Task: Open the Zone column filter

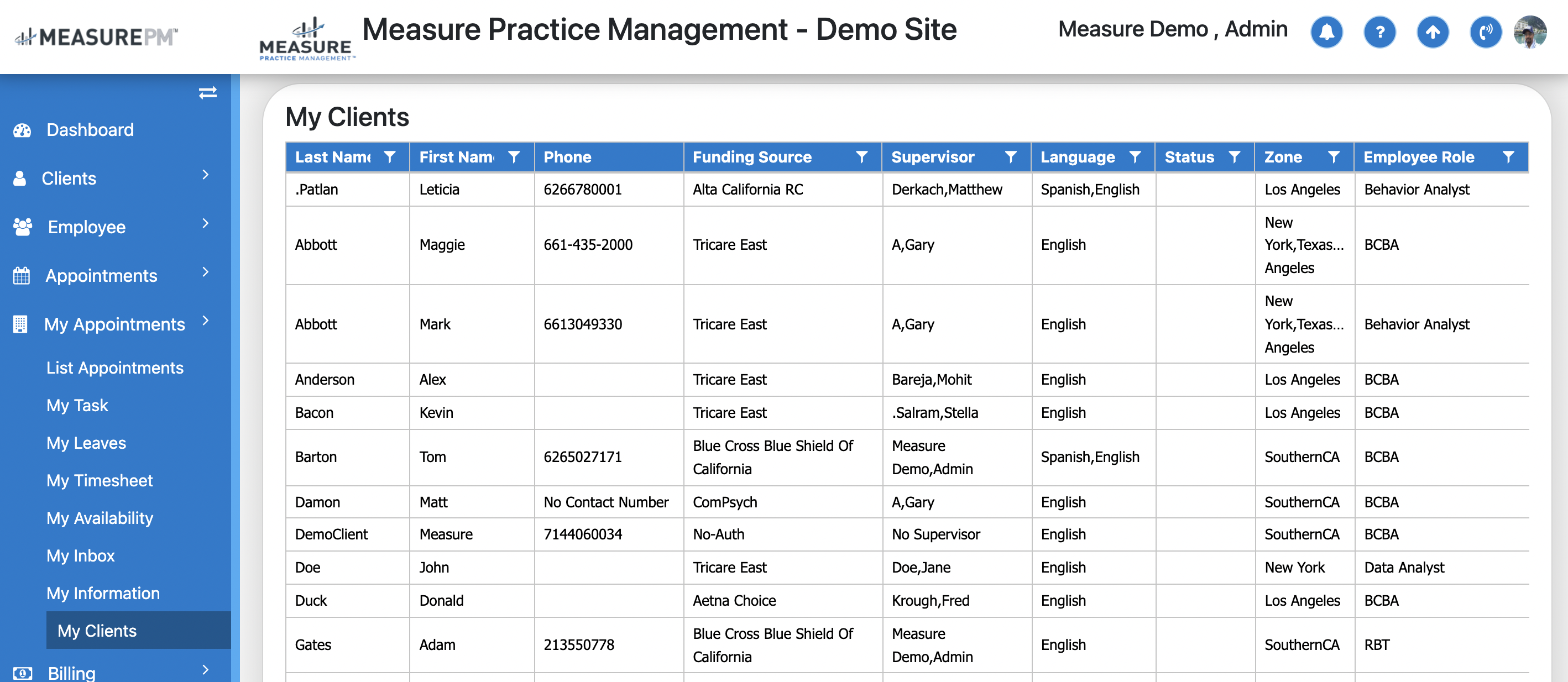Action: pyautogui.click(x=1333, y=157)
